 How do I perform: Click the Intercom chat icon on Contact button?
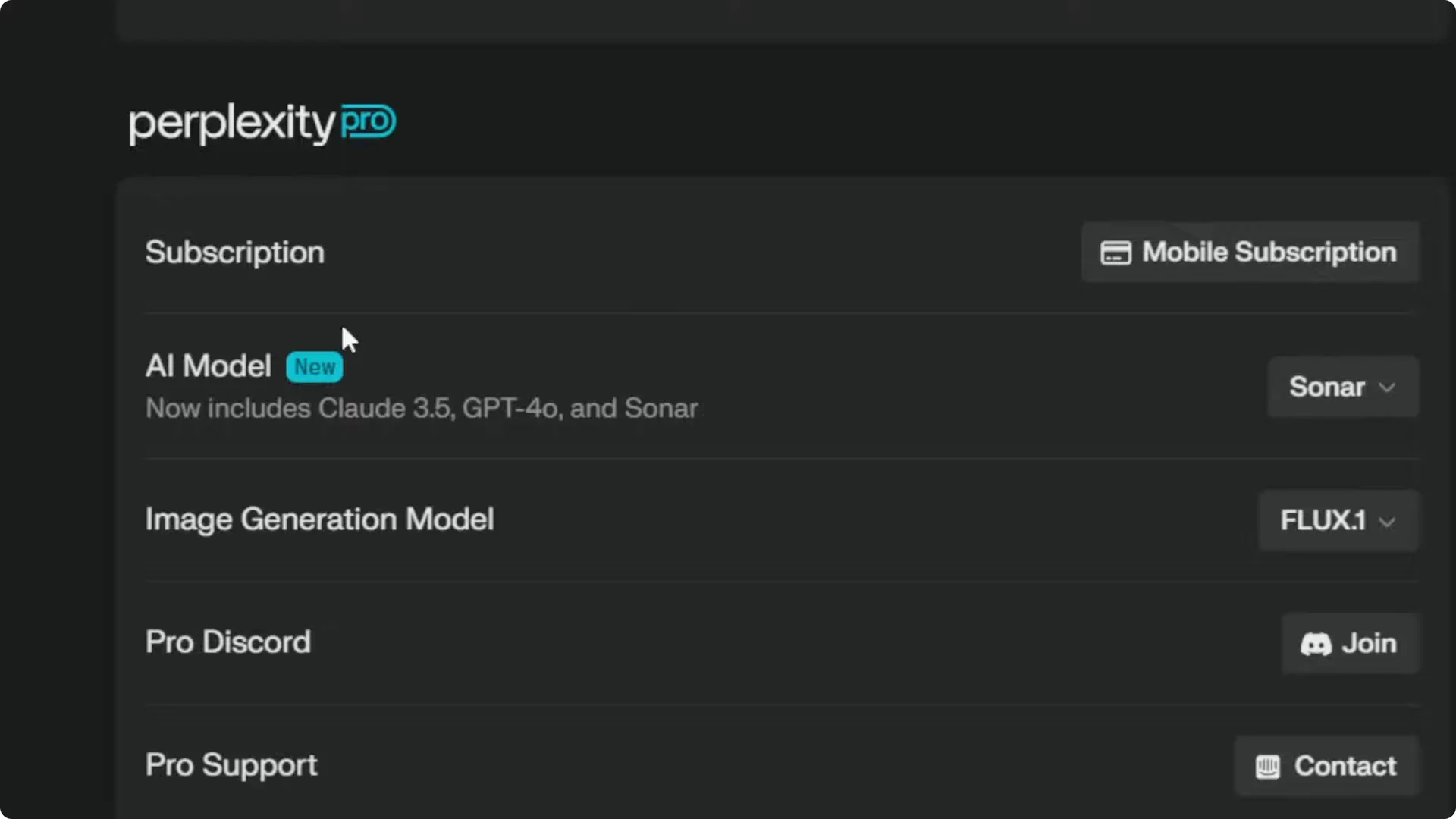coord(1267,766)
